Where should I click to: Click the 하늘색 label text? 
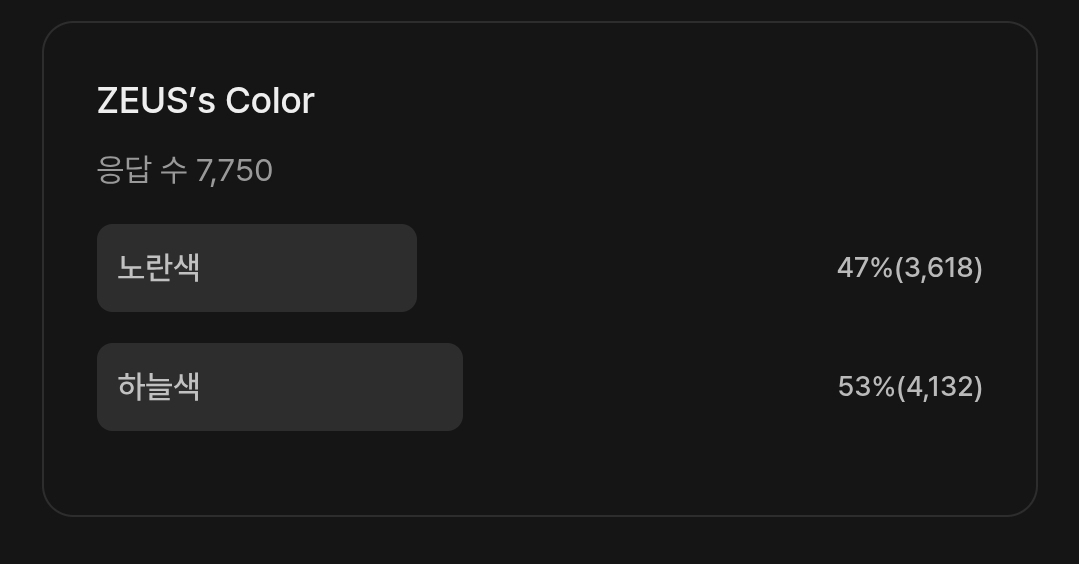[158, 387]
